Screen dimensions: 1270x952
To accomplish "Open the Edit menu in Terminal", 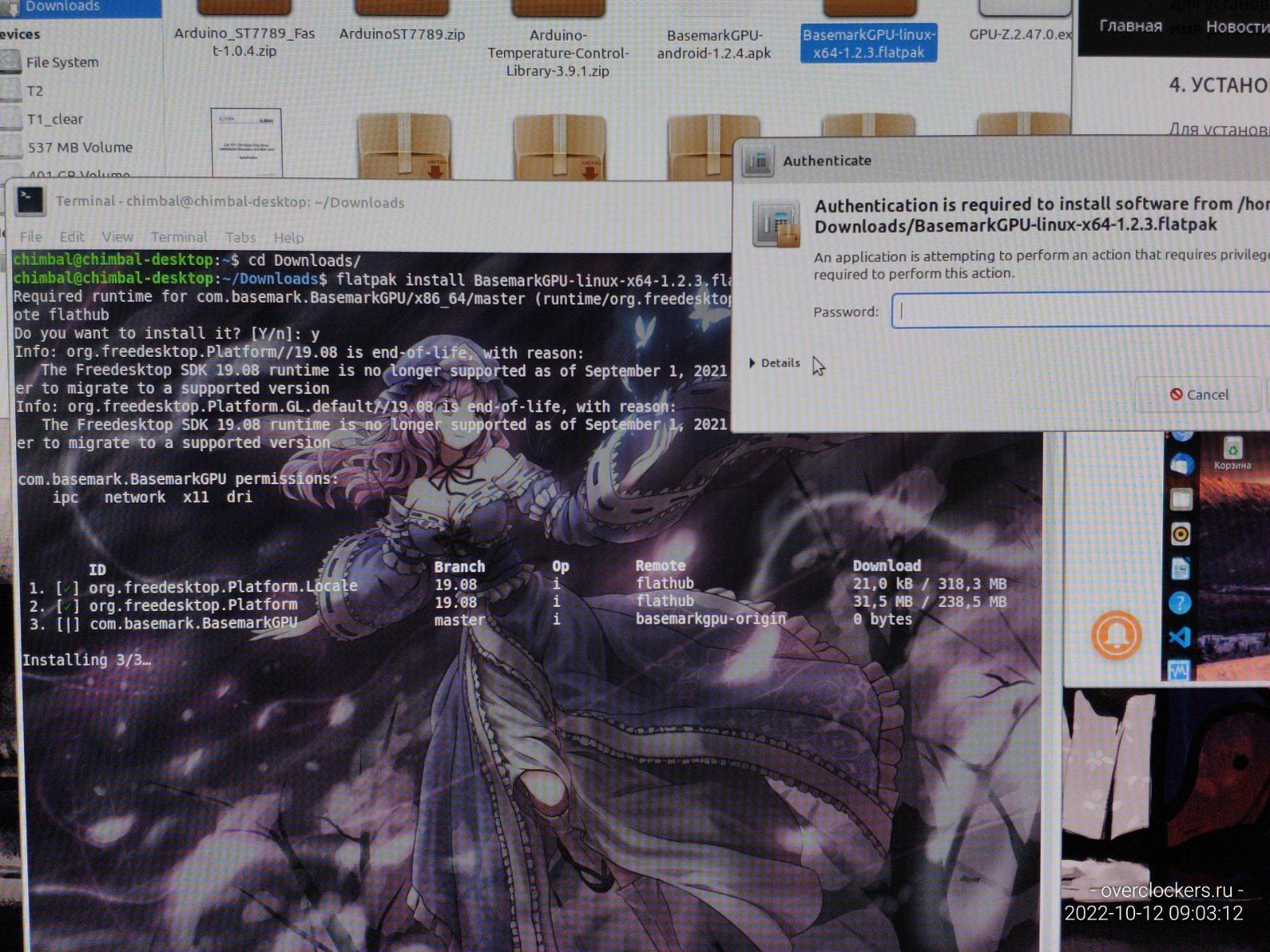I will [71, 237].
